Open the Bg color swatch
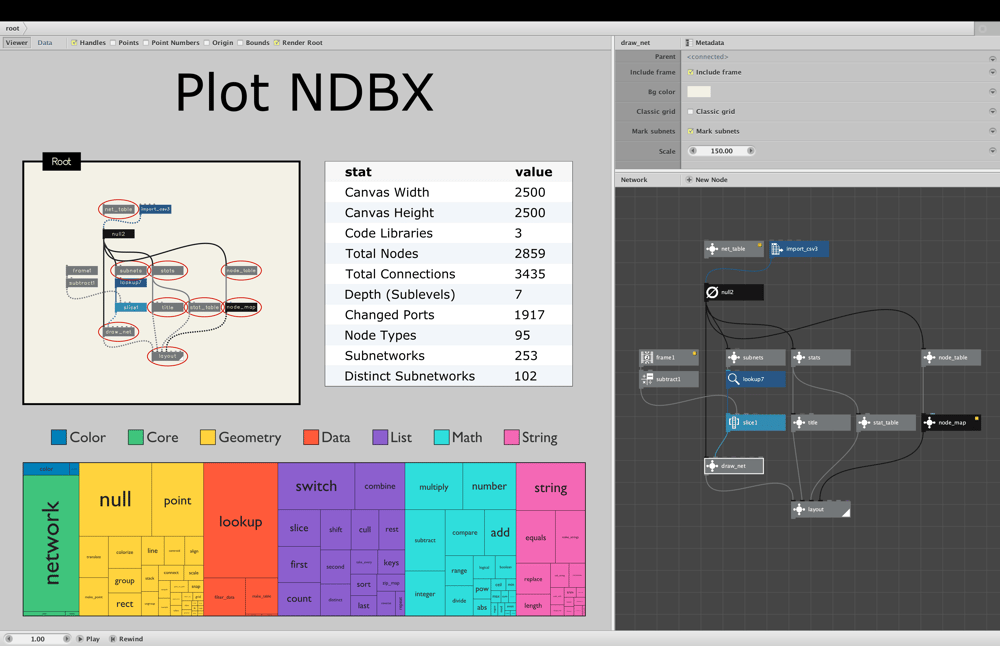 (x=699, y=92)
